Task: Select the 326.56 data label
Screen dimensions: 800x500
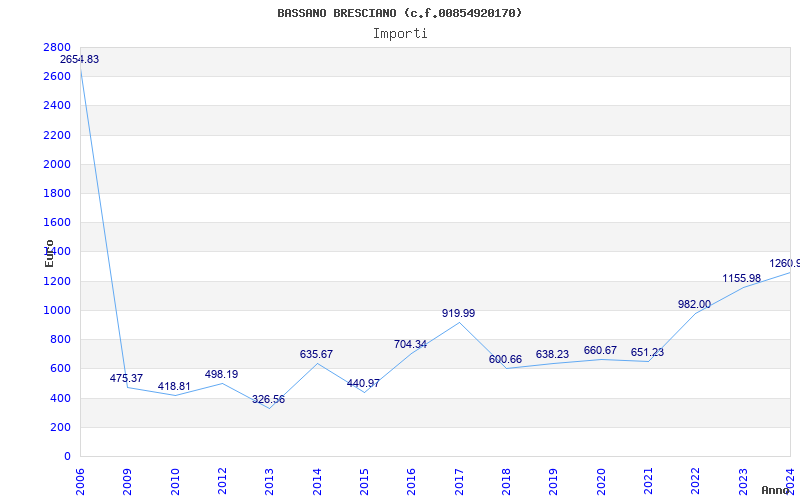Action: [268, 399]
